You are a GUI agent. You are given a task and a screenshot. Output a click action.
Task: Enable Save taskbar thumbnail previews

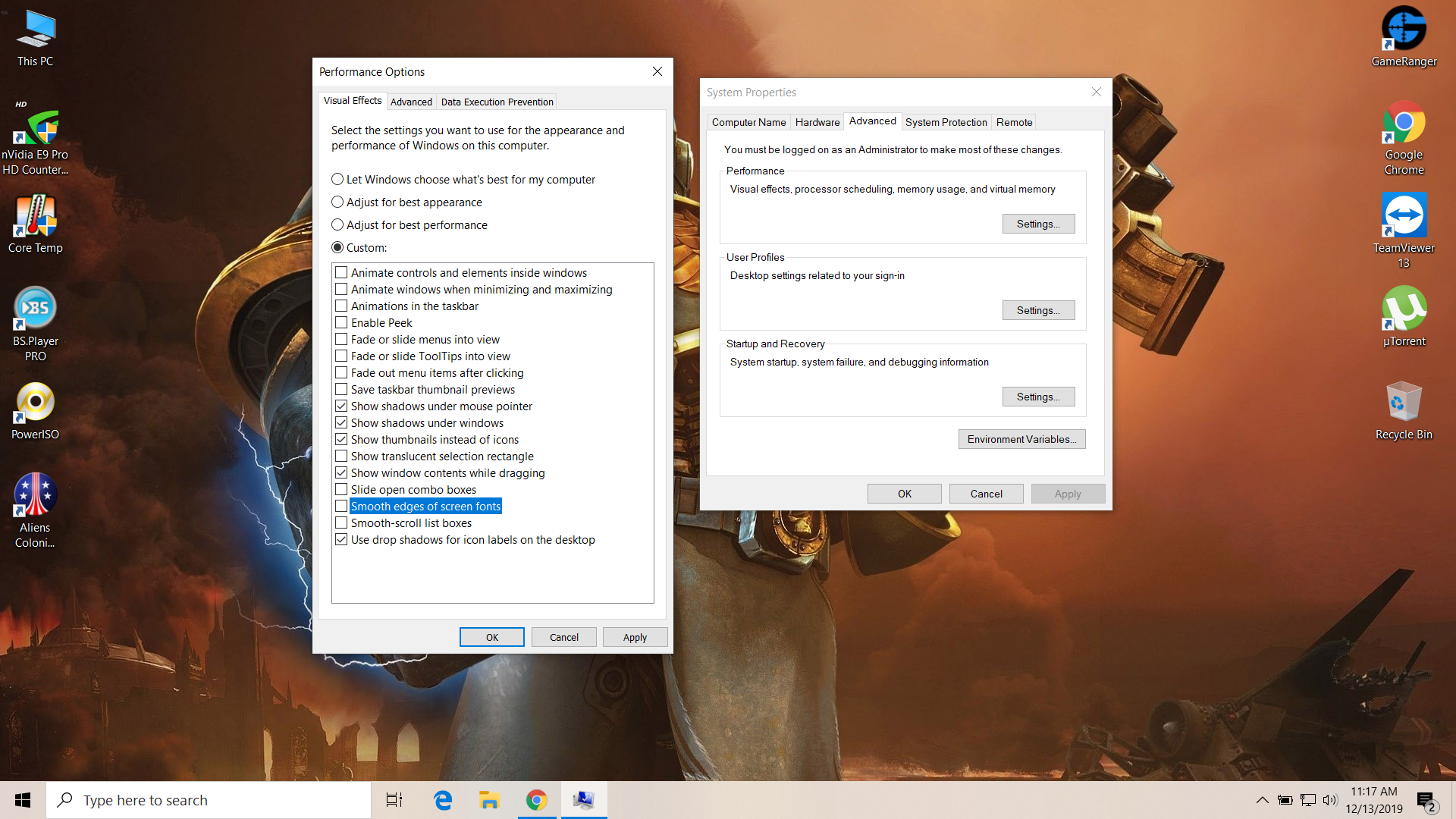click(x=341, y=390)
